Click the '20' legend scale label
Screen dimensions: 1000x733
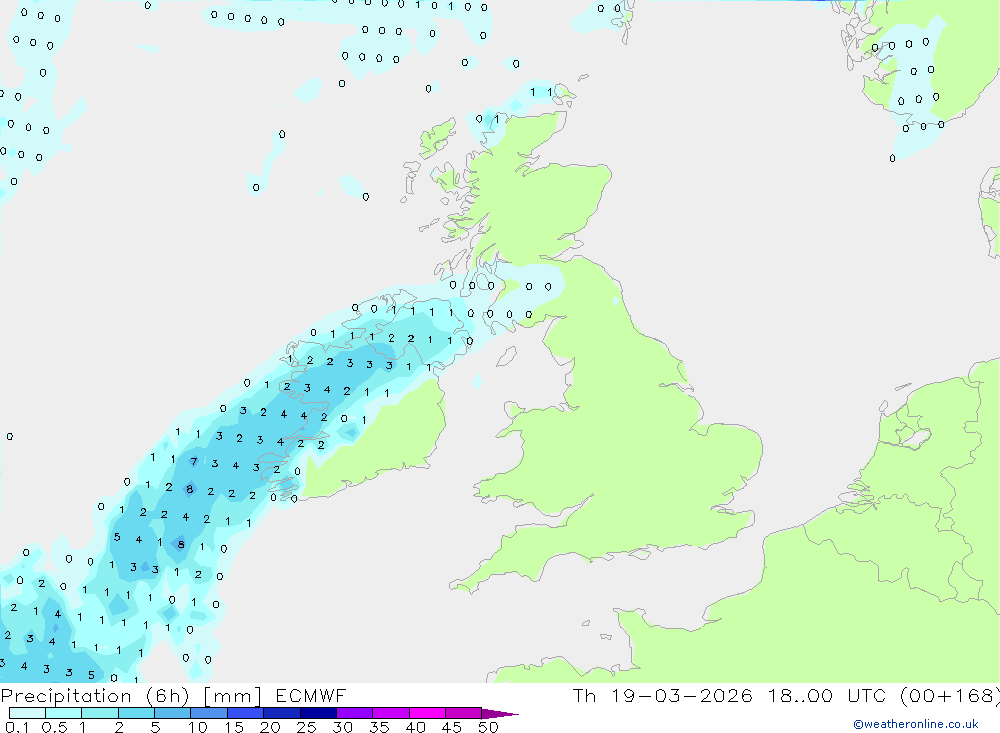tap(270, 727)
